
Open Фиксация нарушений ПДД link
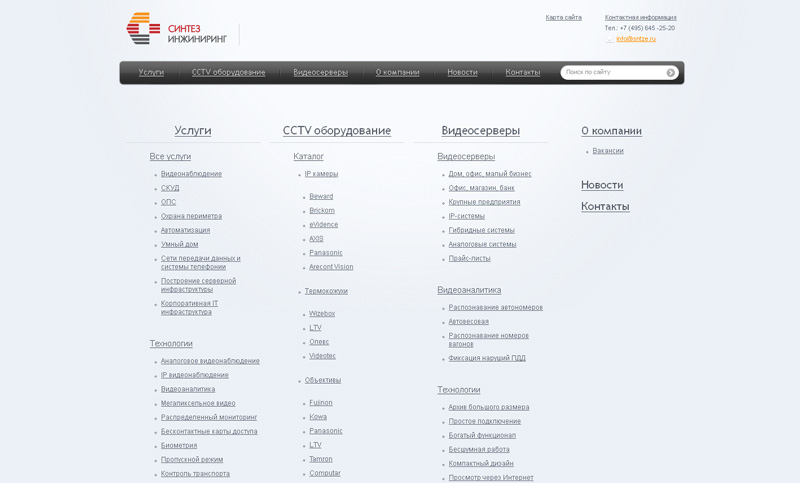(487, 359)
